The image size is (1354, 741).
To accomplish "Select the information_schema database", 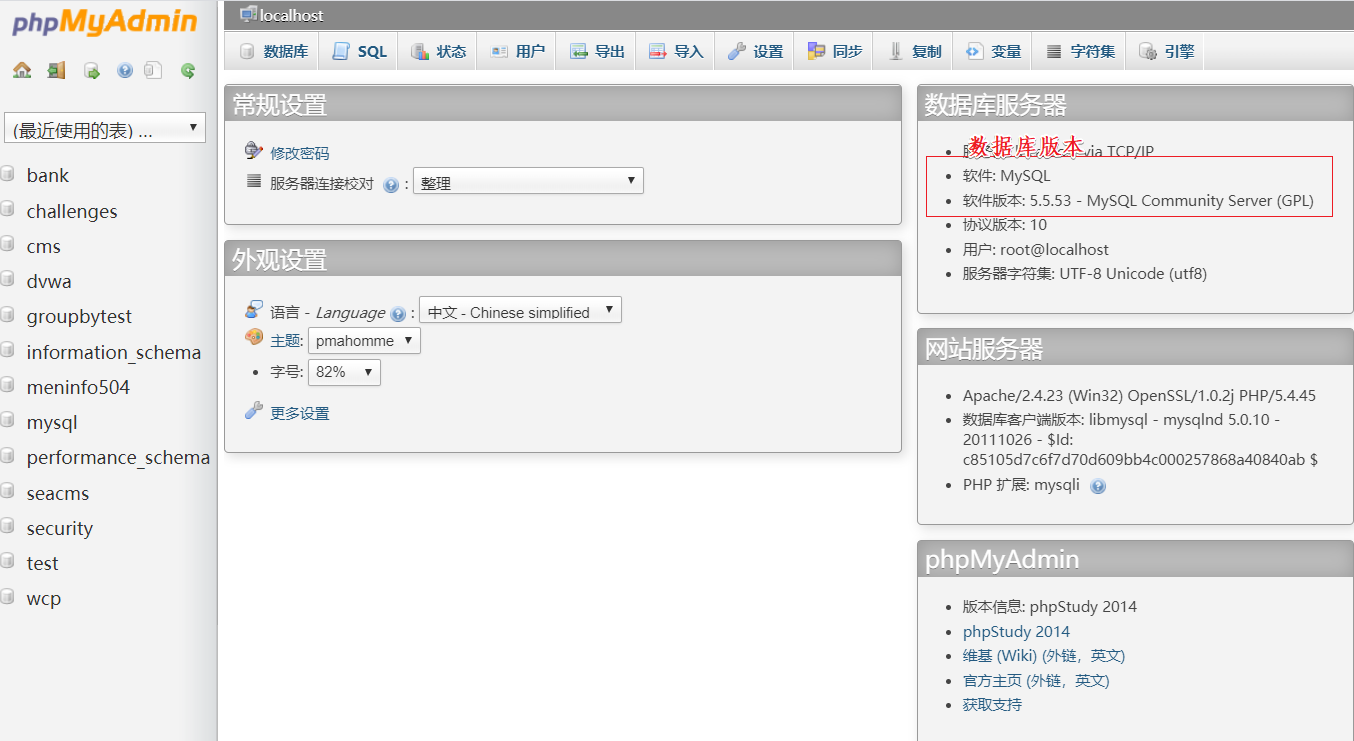I will click(x=114, y=352).
